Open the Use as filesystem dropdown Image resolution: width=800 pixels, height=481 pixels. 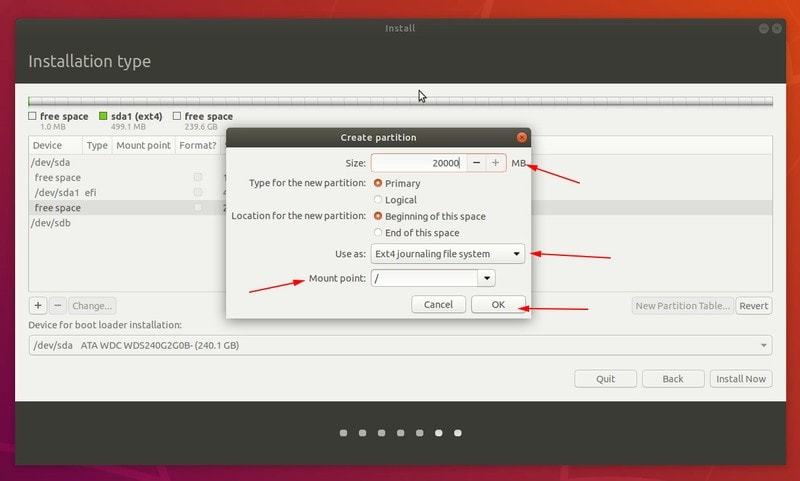tap(447, 254)
